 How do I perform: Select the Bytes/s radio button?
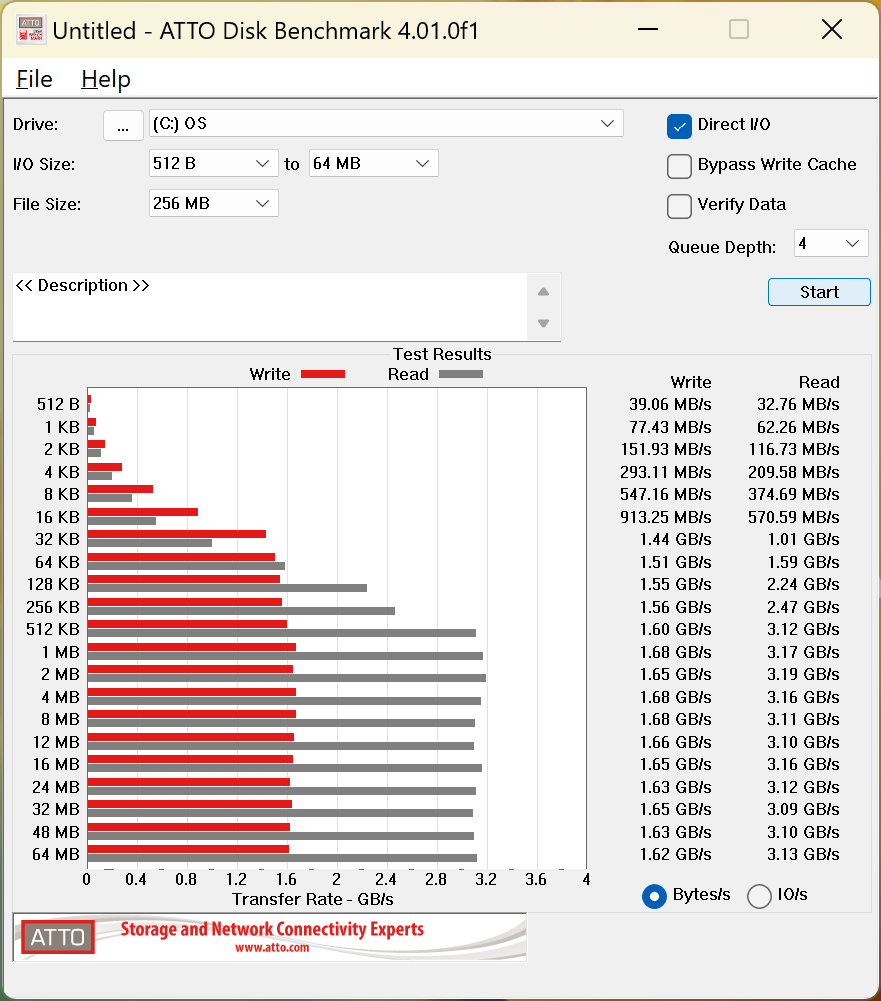point(654,896)
